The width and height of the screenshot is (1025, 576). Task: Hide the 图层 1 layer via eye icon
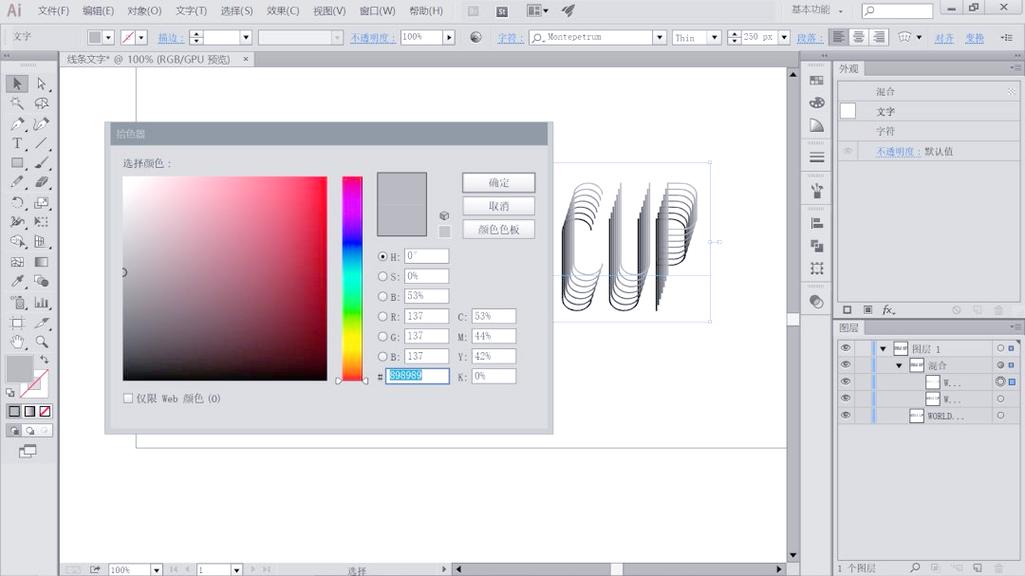click(x=846, y=349)
